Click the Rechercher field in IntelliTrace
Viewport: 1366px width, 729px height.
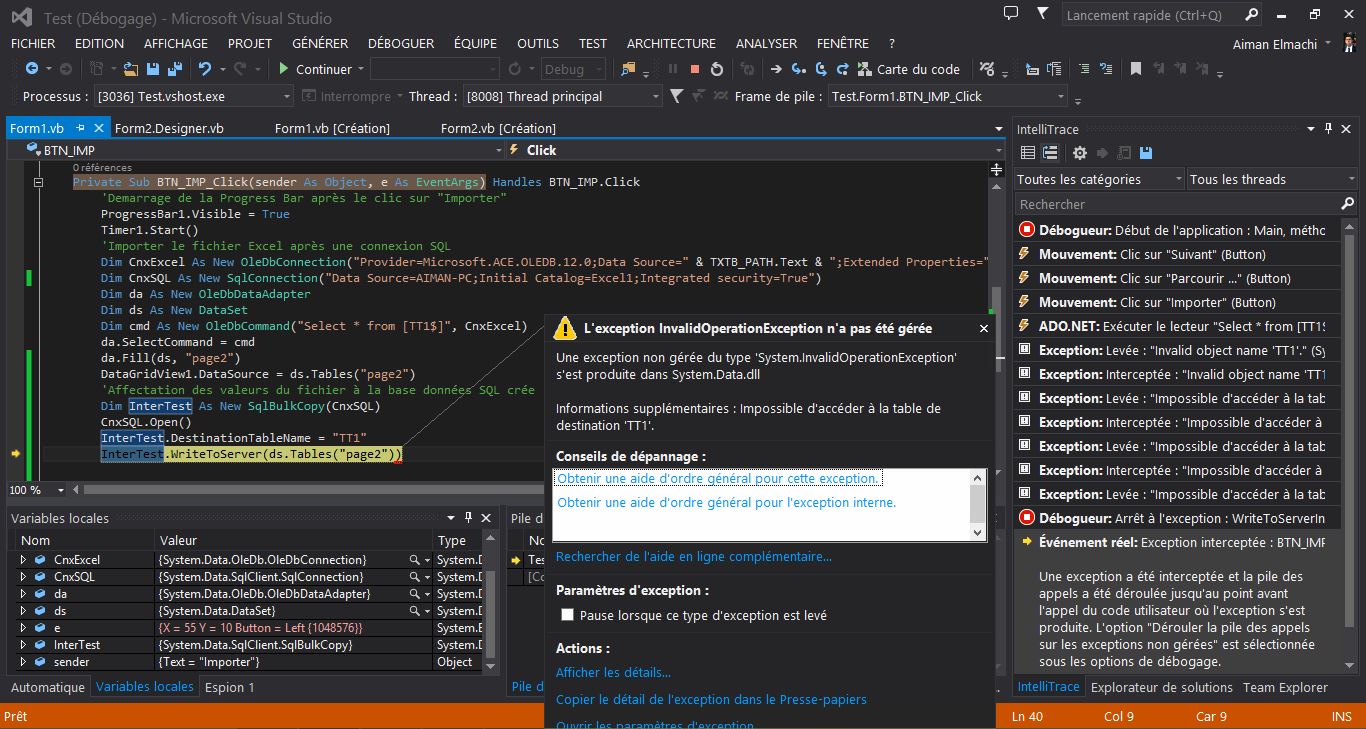(x=1185, y=204)
